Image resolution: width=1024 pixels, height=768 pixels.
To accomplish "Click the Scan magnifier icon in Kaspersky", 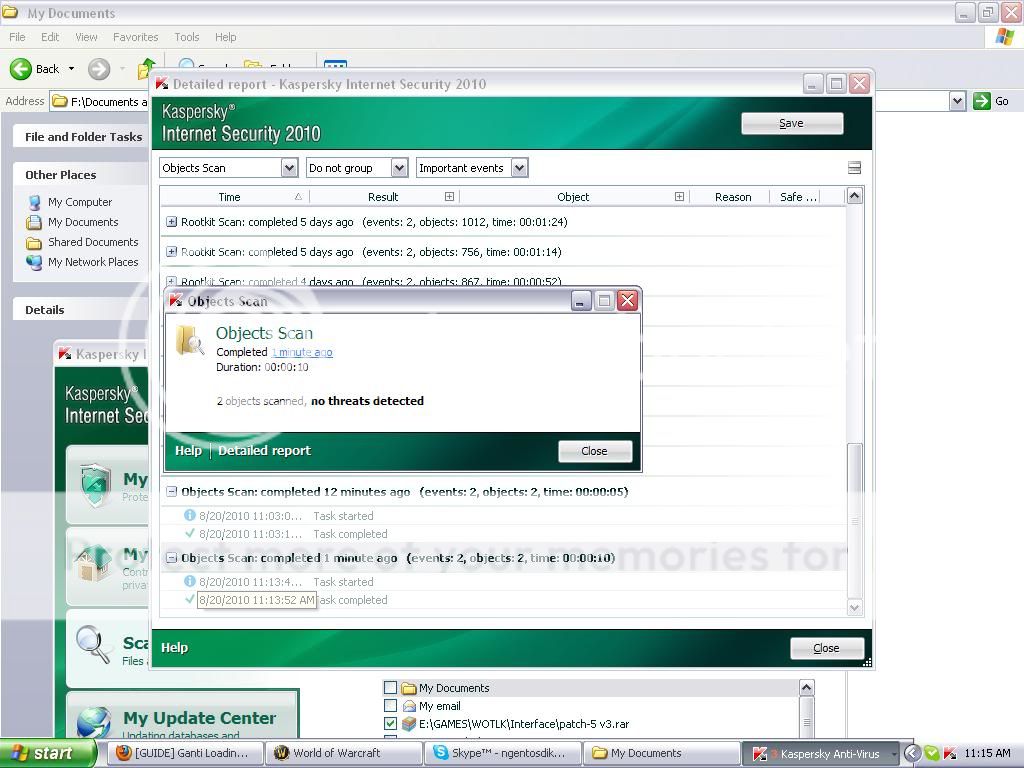I will coord(93,643).
